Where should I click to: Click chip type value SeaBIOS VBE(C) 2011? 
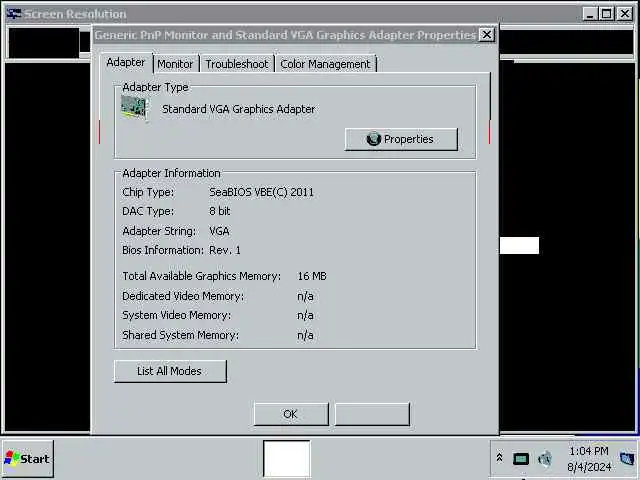[262, 192]
